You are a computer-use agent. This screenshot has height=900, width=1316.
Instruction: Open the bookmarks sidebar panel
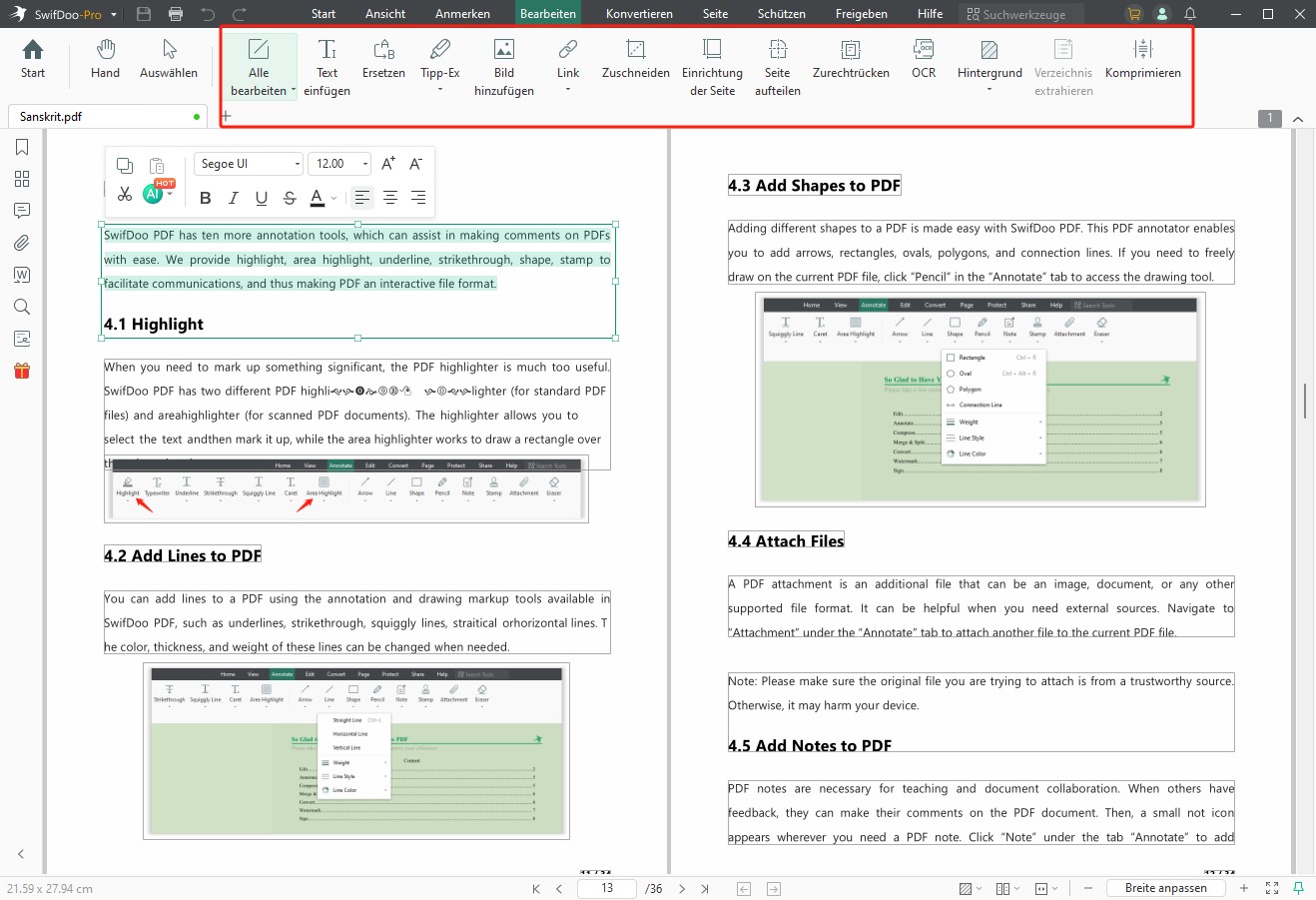[x=22, y=147]
